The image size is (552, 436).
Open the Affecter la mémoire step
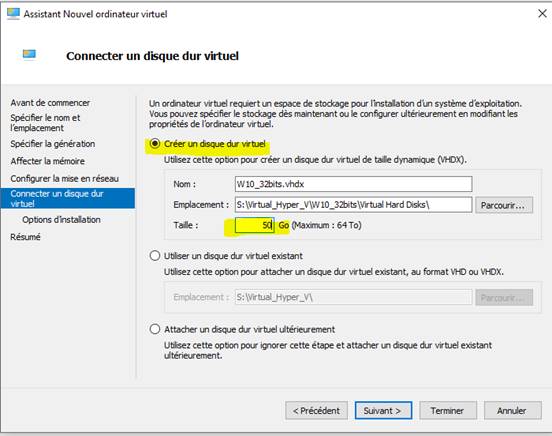point(48,161)
